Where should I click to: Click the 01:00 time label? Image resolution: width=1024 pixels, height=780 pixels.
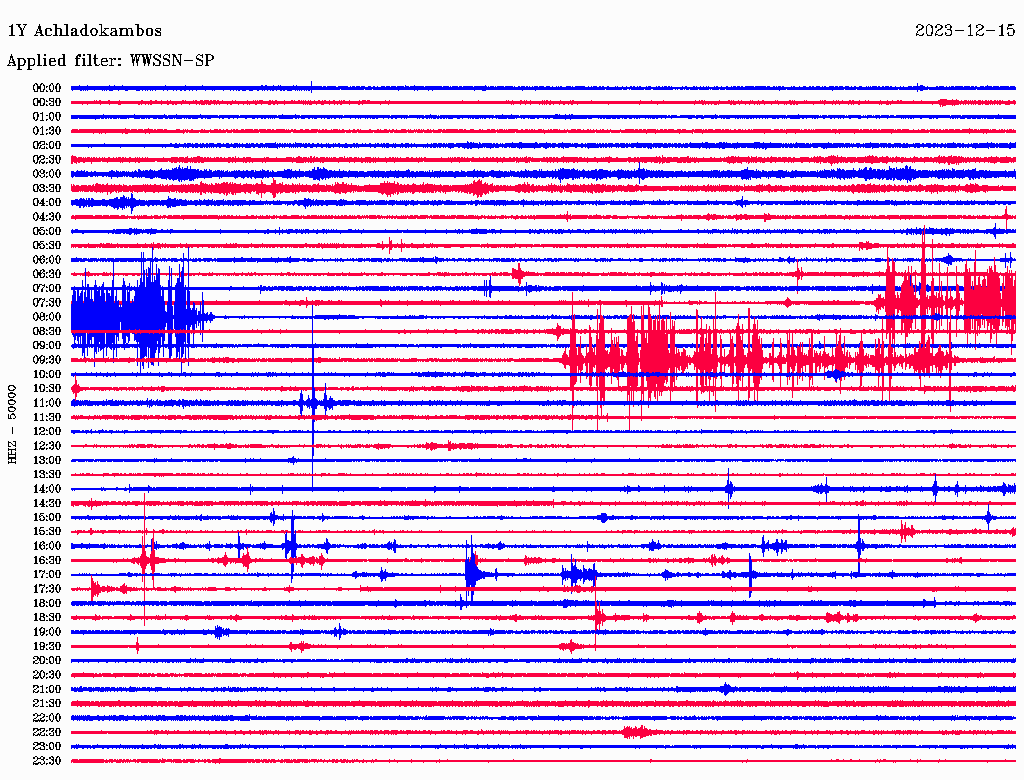pos(46,116)
